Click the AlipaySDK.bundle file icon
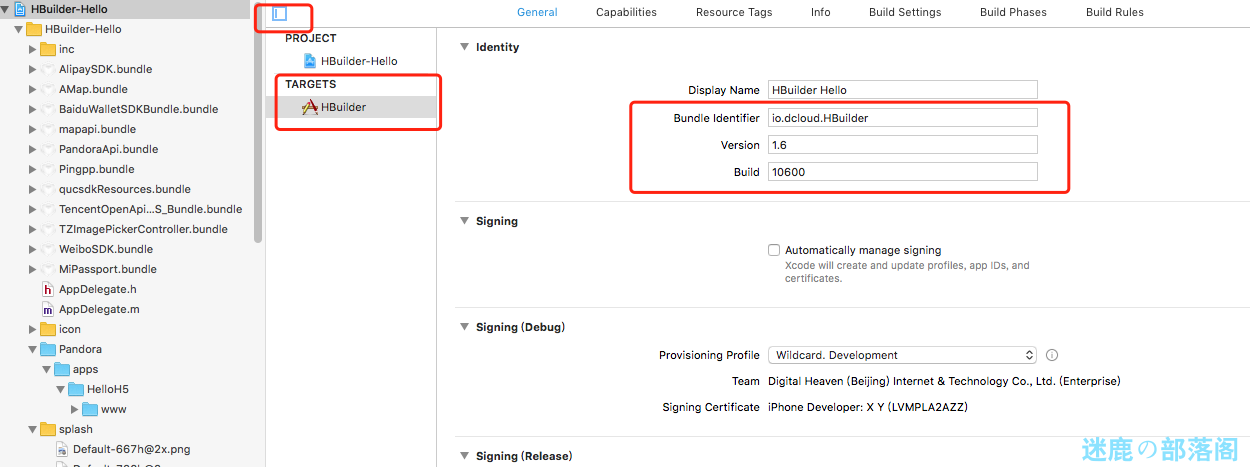This screenshot has height=467, width=1250. pos(47,69)
